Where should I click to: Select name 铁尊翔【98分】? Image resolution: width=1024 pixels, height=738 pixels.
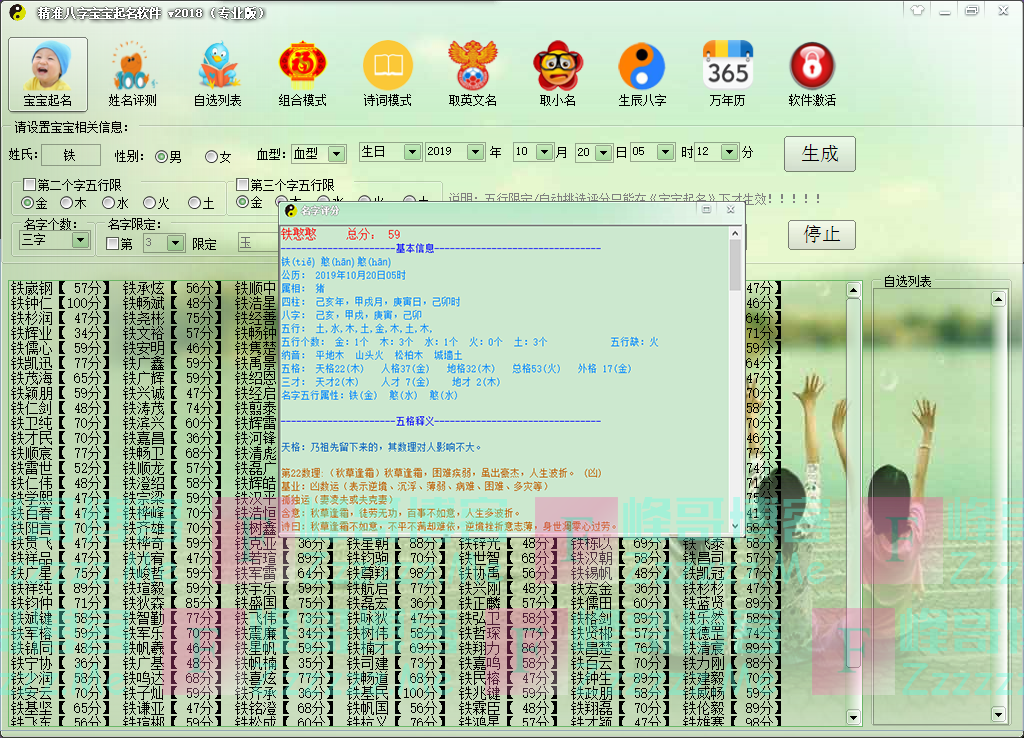click(396, 573)
